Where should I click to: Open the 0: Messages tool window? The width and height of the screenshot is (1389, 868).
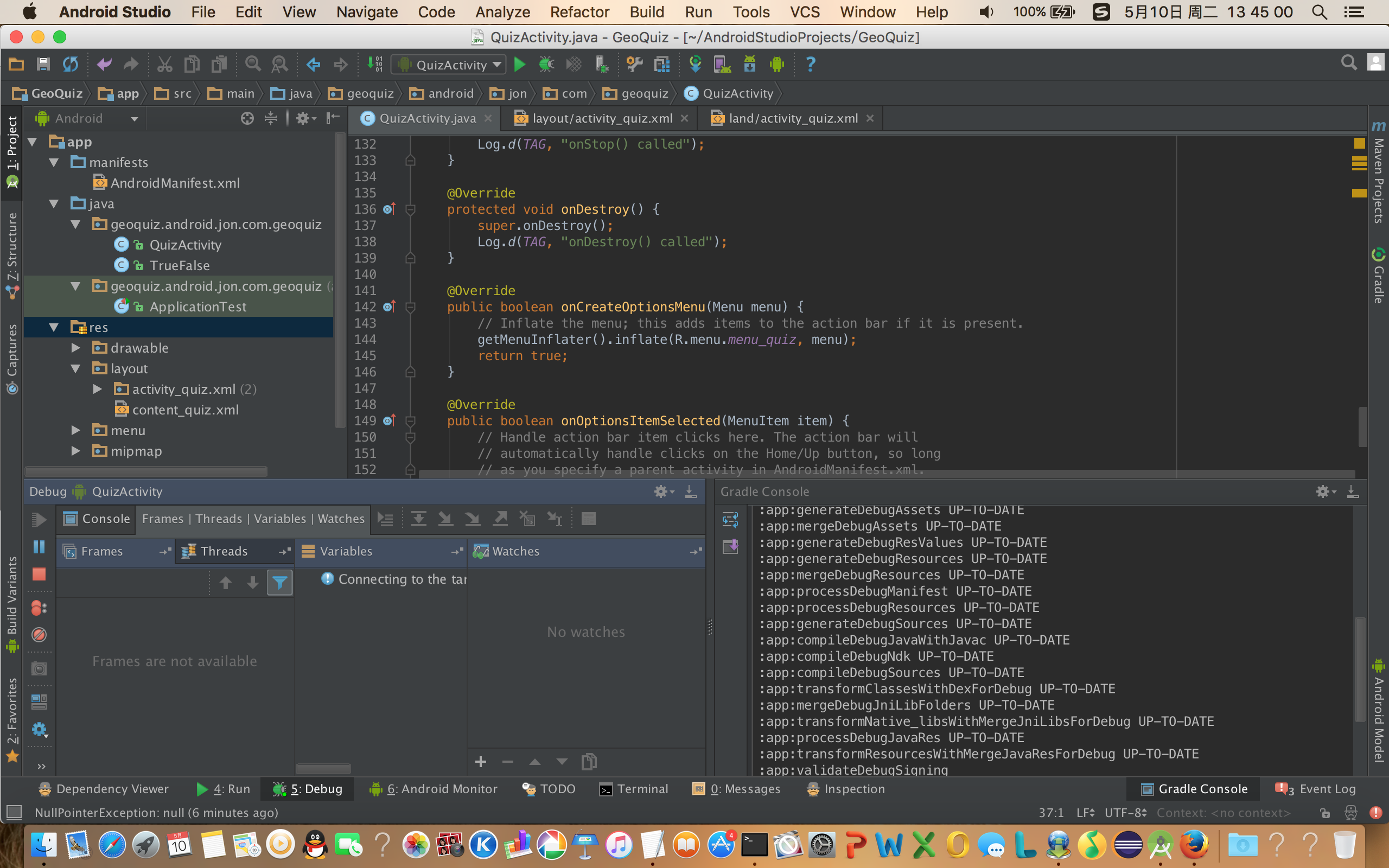coord(736,789)
